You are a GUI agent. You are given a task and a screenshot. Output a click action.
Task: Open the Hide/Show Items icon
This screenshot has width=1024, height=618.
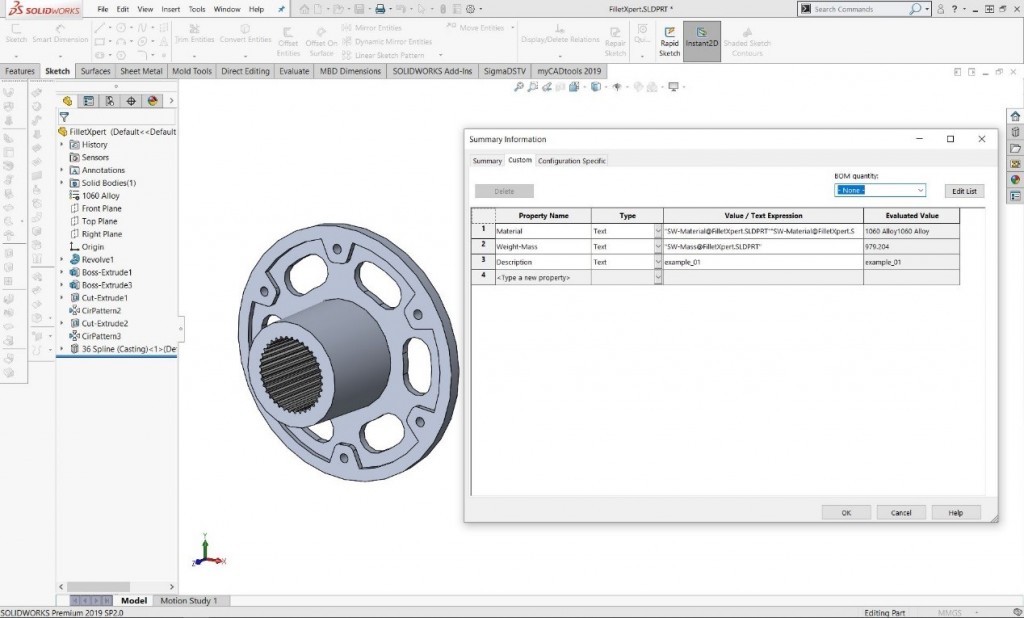[616, 86]
